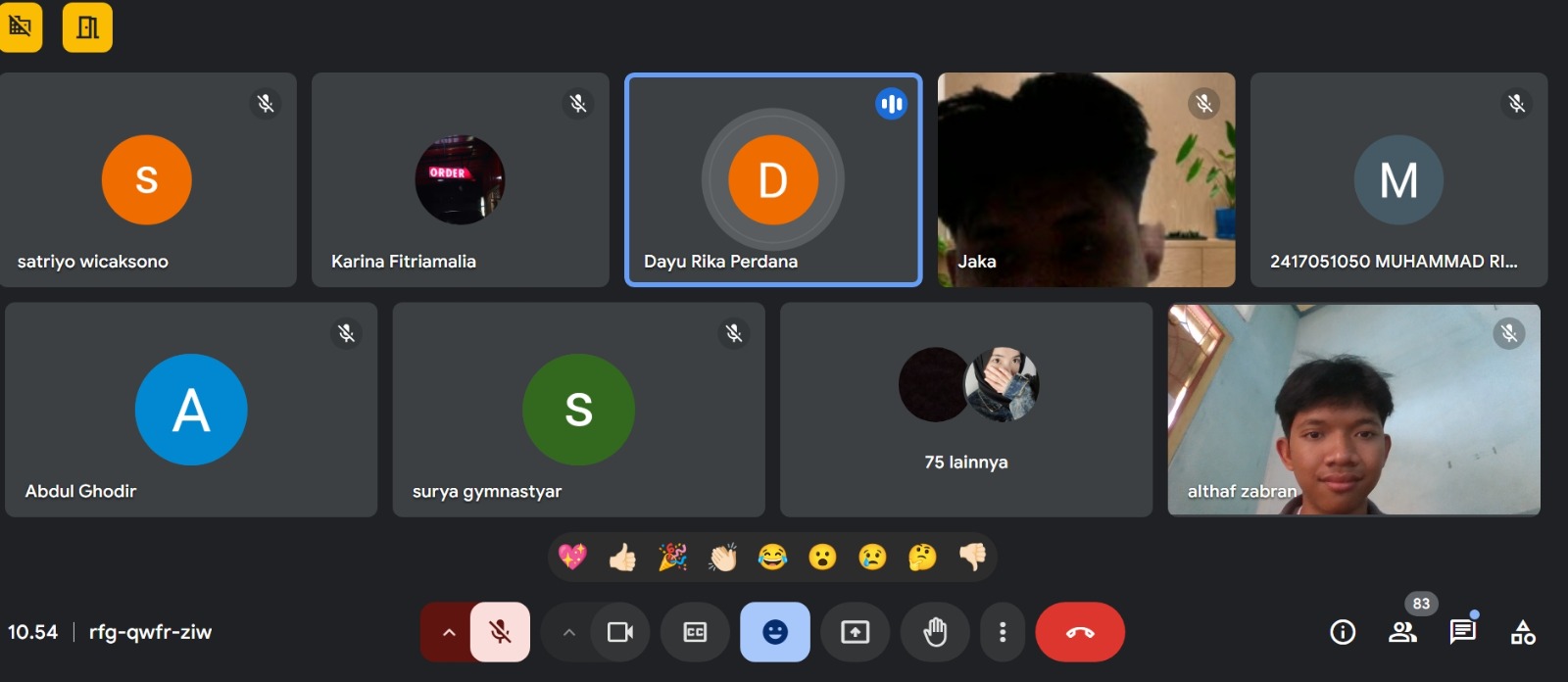Select the althaf zabran video tile

1352,410
